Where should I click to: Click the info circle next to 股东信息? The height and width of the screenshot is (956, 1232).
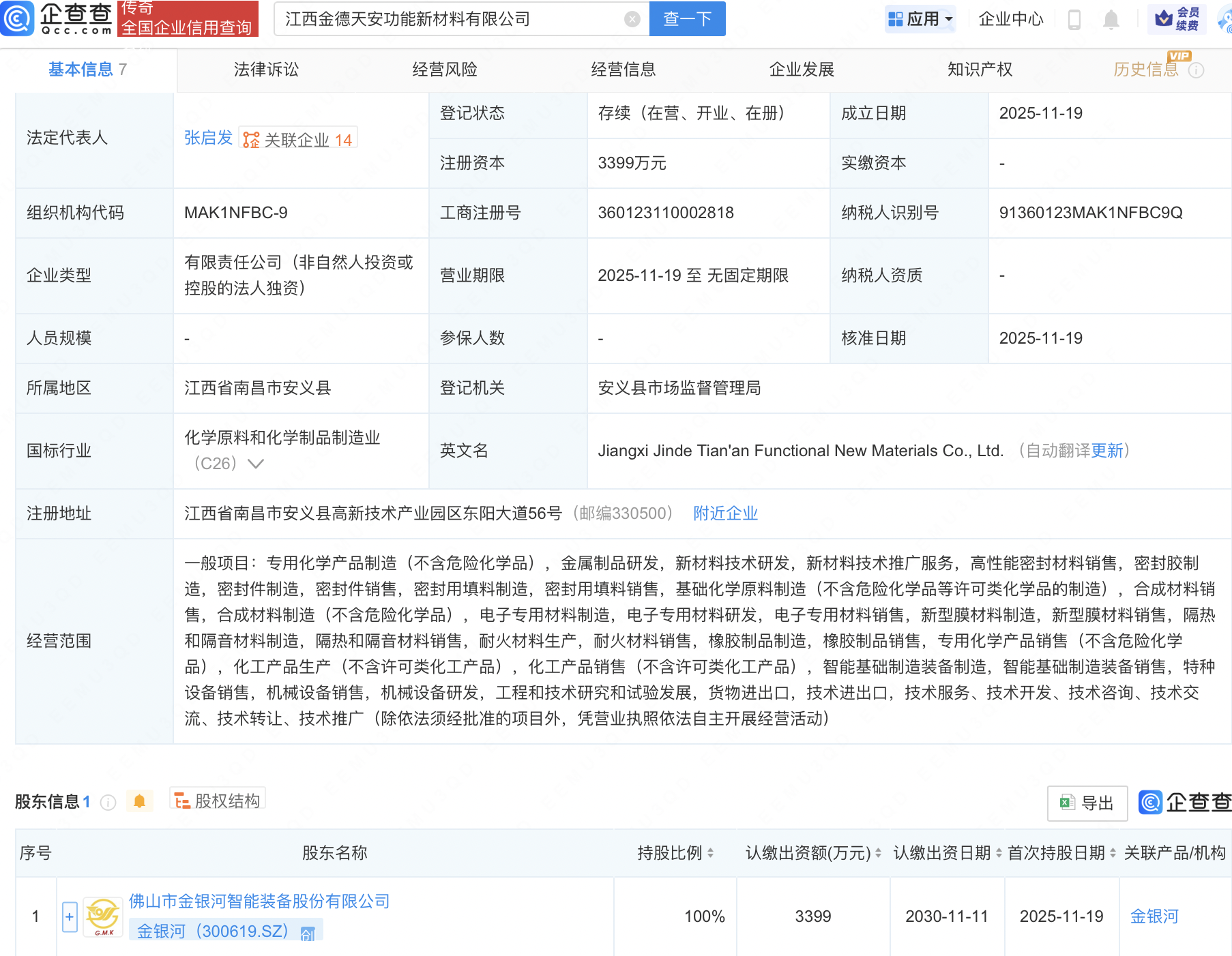pyautogui.click(x=108, y=802)
